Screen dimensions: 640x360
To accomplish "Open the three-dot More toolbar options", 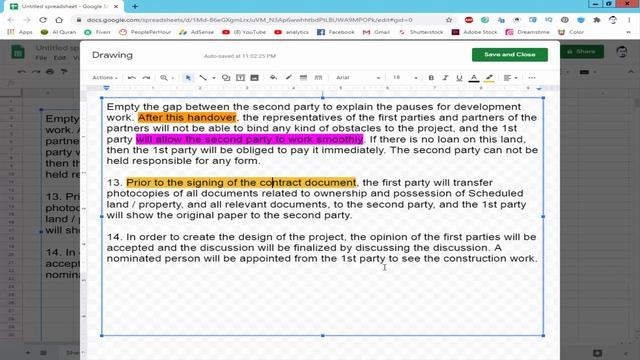I will [x=531, y=78].
